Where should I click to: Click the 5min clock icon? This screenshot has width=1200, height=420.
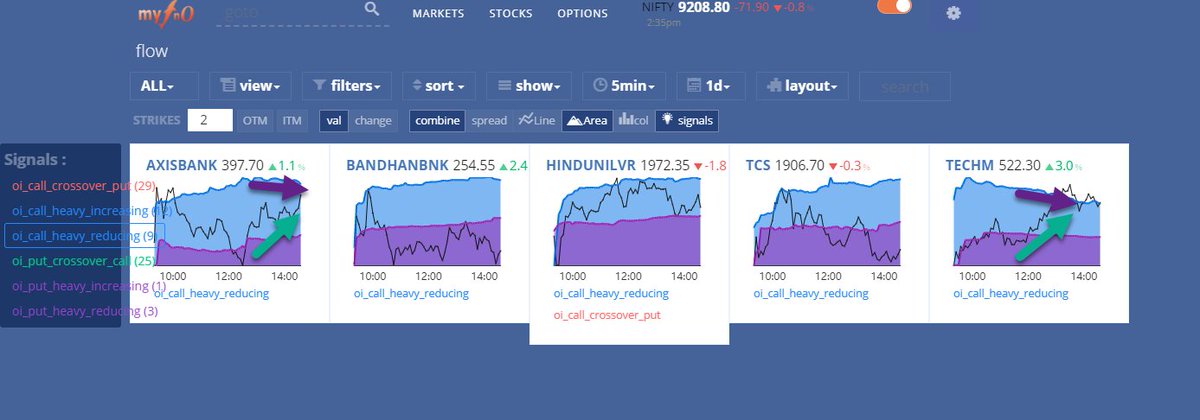tap(600, 86)
